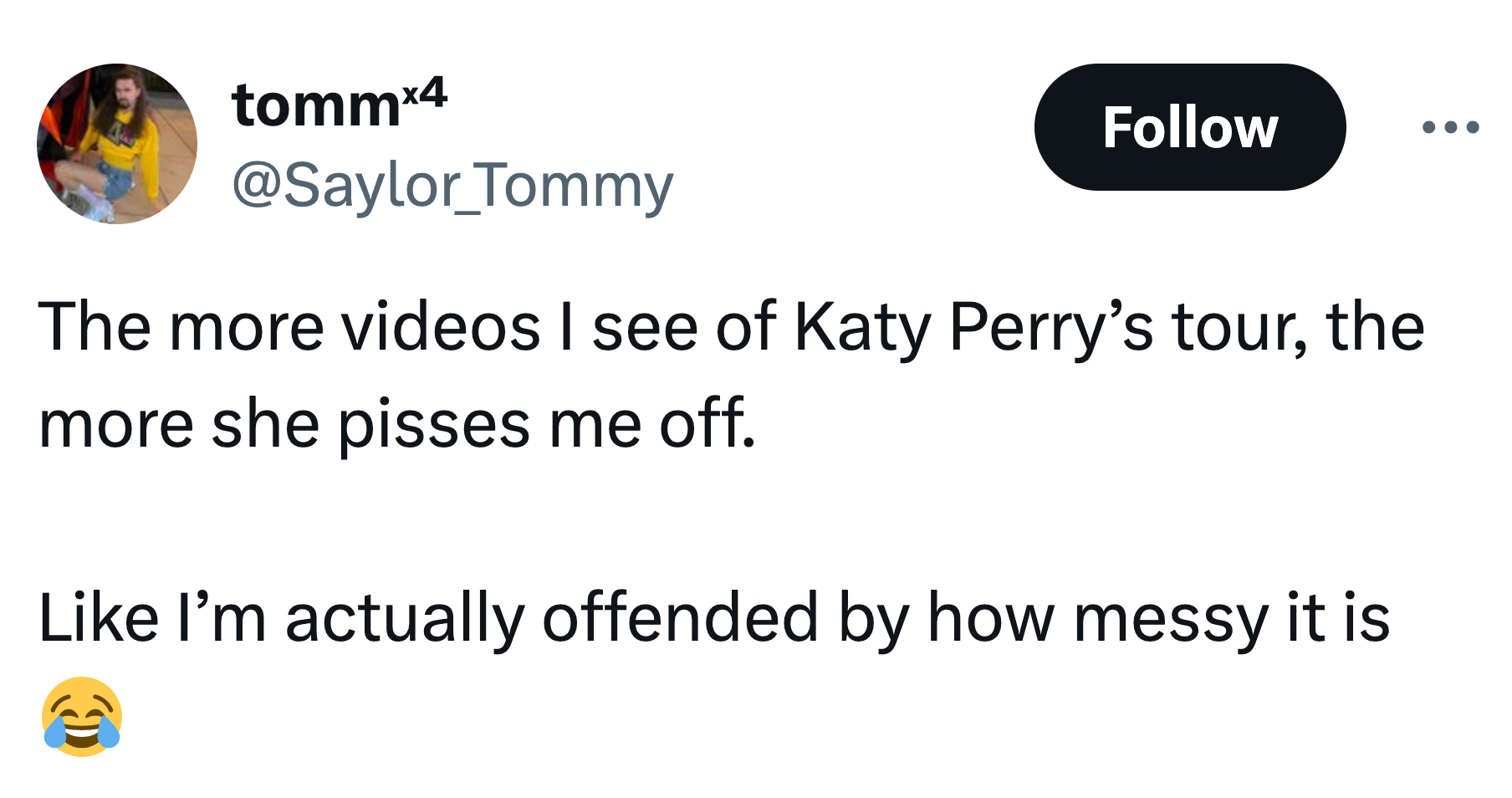Click the word "videos" in the tweet
This screenshot has height=798, width=1512.
[x=441, y=326]
